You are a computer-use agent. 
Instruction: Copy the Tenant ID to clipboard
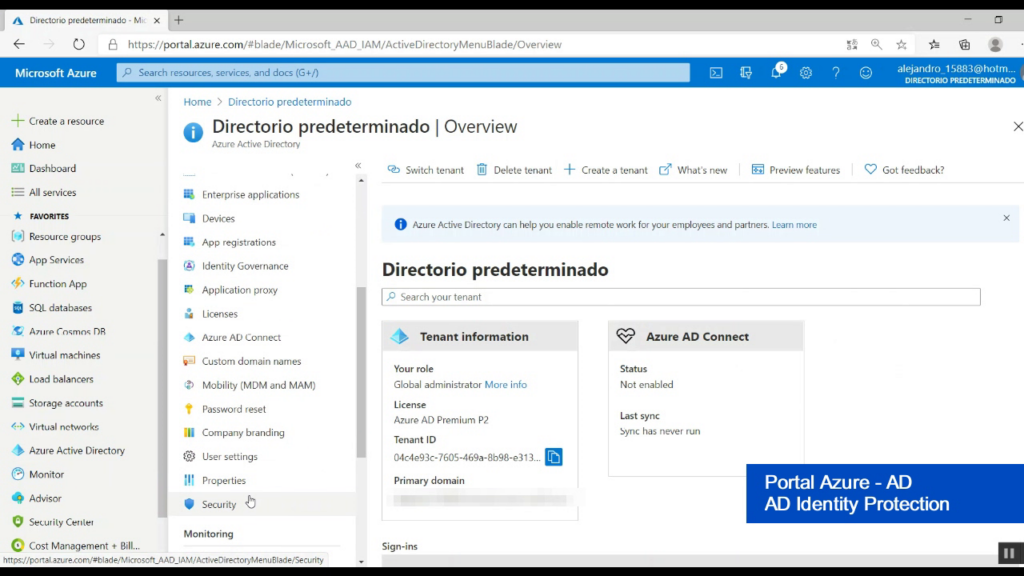pos(554,457)
